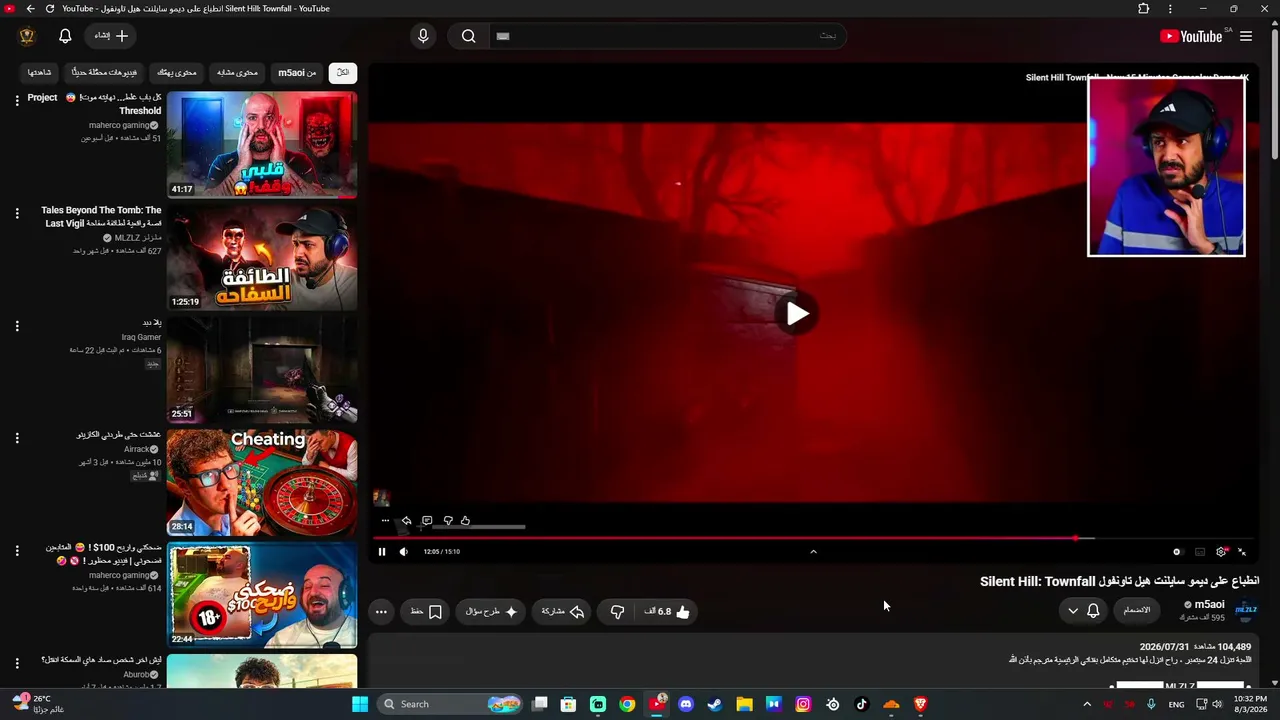Image resolution: width=1280 pixels, height=720 pixels.
Task: Open options menu for Airrack video
Action: coord(17,438)
